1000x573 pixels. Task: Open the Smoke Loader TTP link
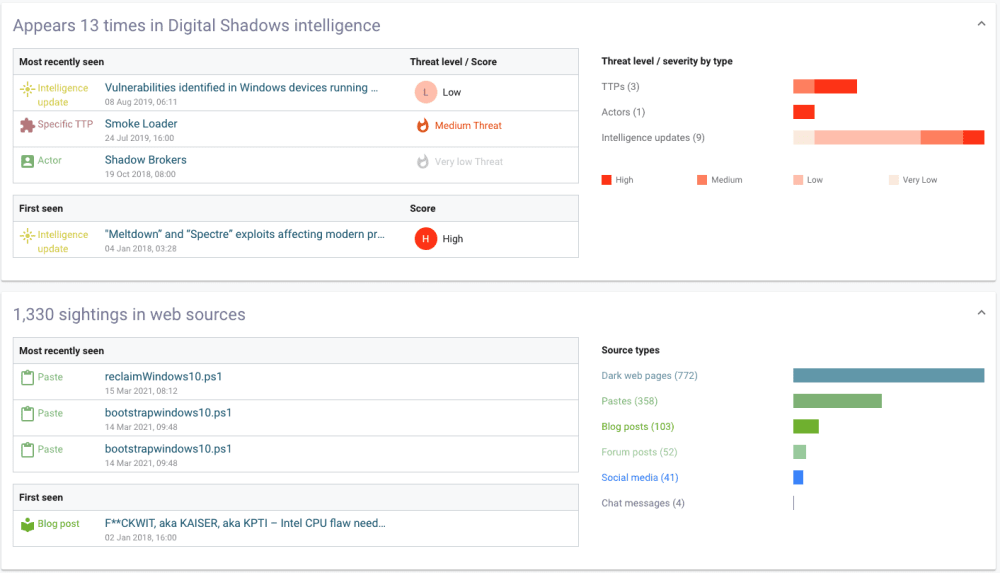click(141, 124)
